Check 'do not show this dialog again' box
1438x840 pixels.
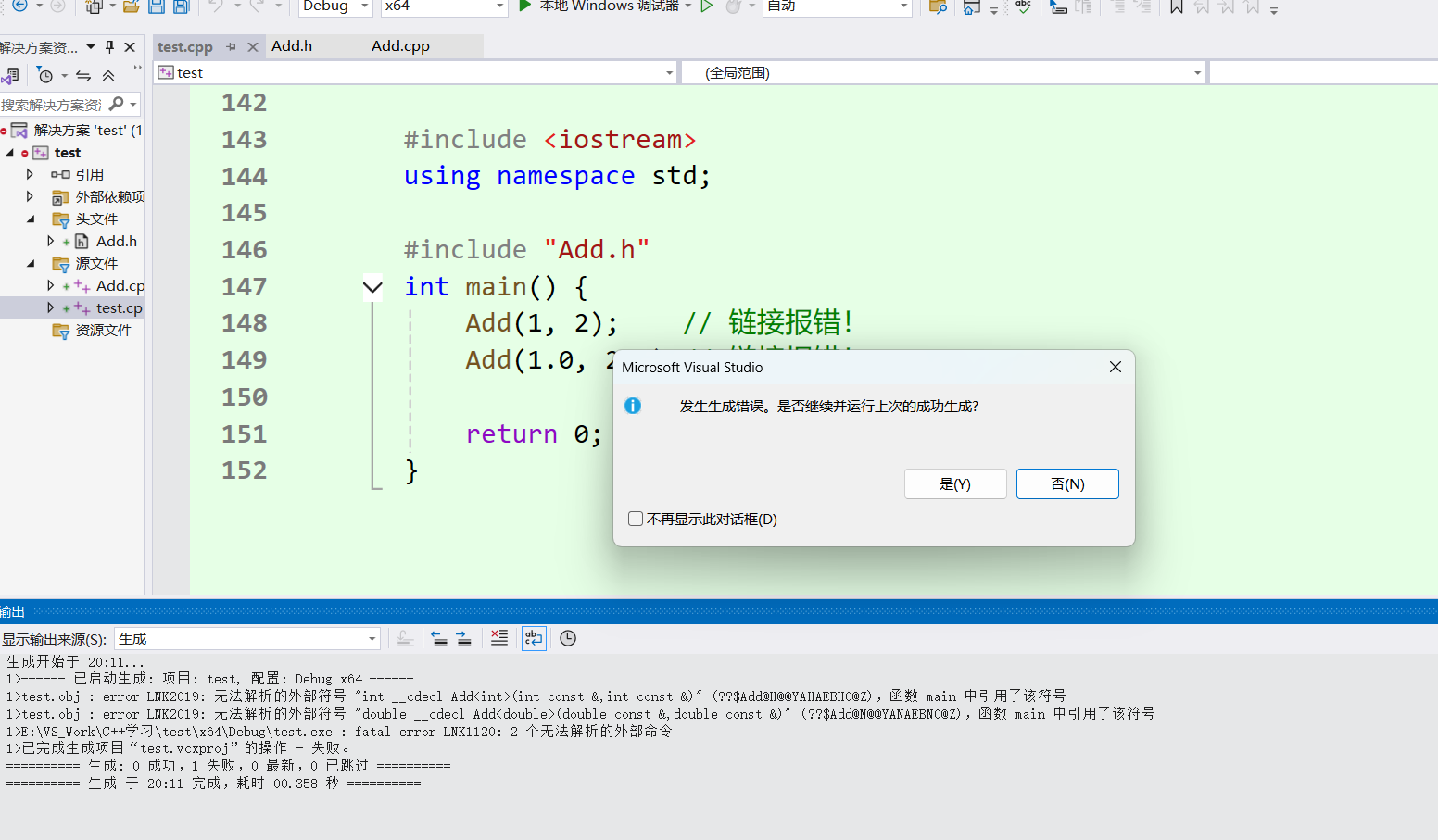(x=636, y=519)
